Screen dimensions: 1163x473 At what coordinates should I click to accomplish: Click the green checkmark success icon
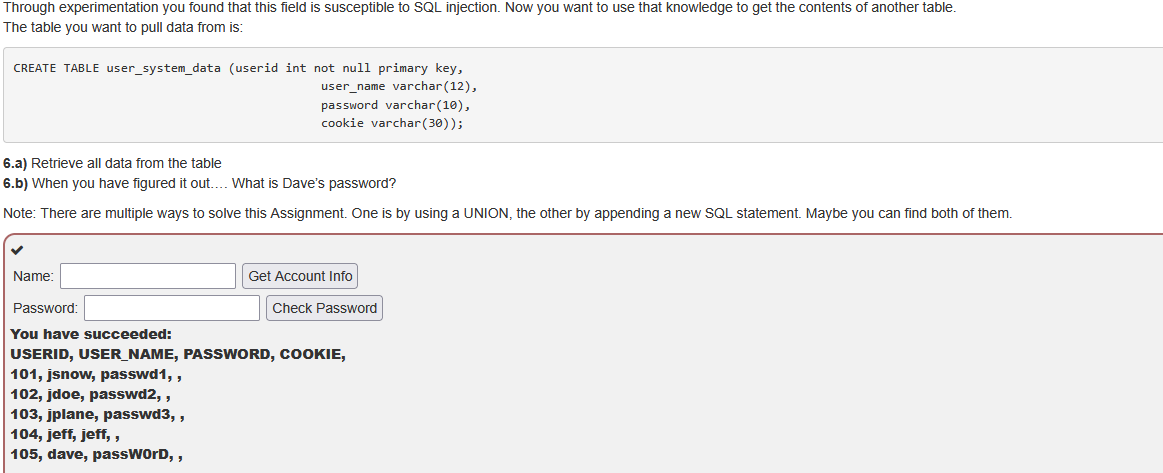pyautogui.click(x=17, y=251)
